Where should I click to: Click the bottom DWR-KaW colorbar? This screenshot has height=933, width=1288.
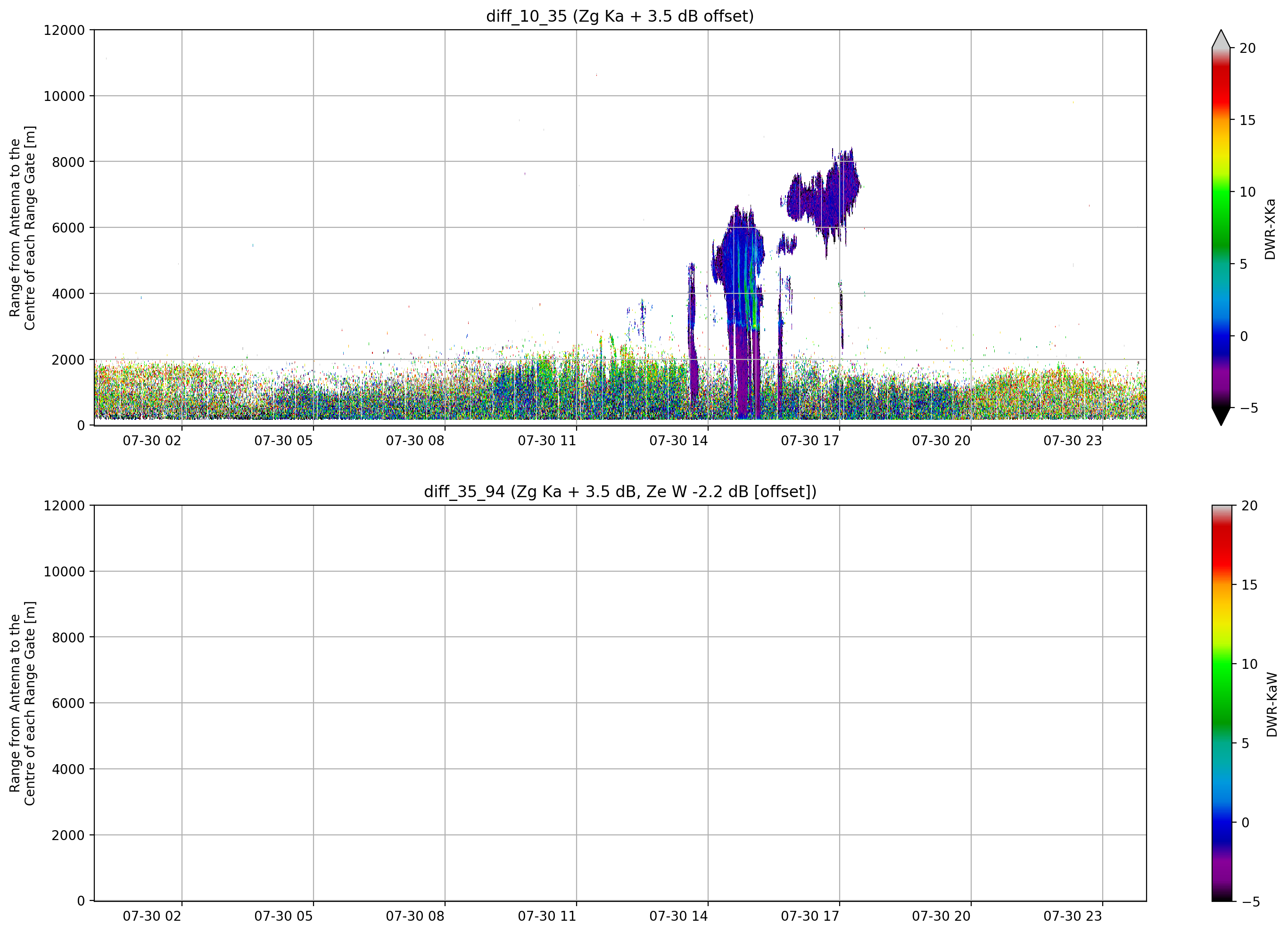point(1222,703)
